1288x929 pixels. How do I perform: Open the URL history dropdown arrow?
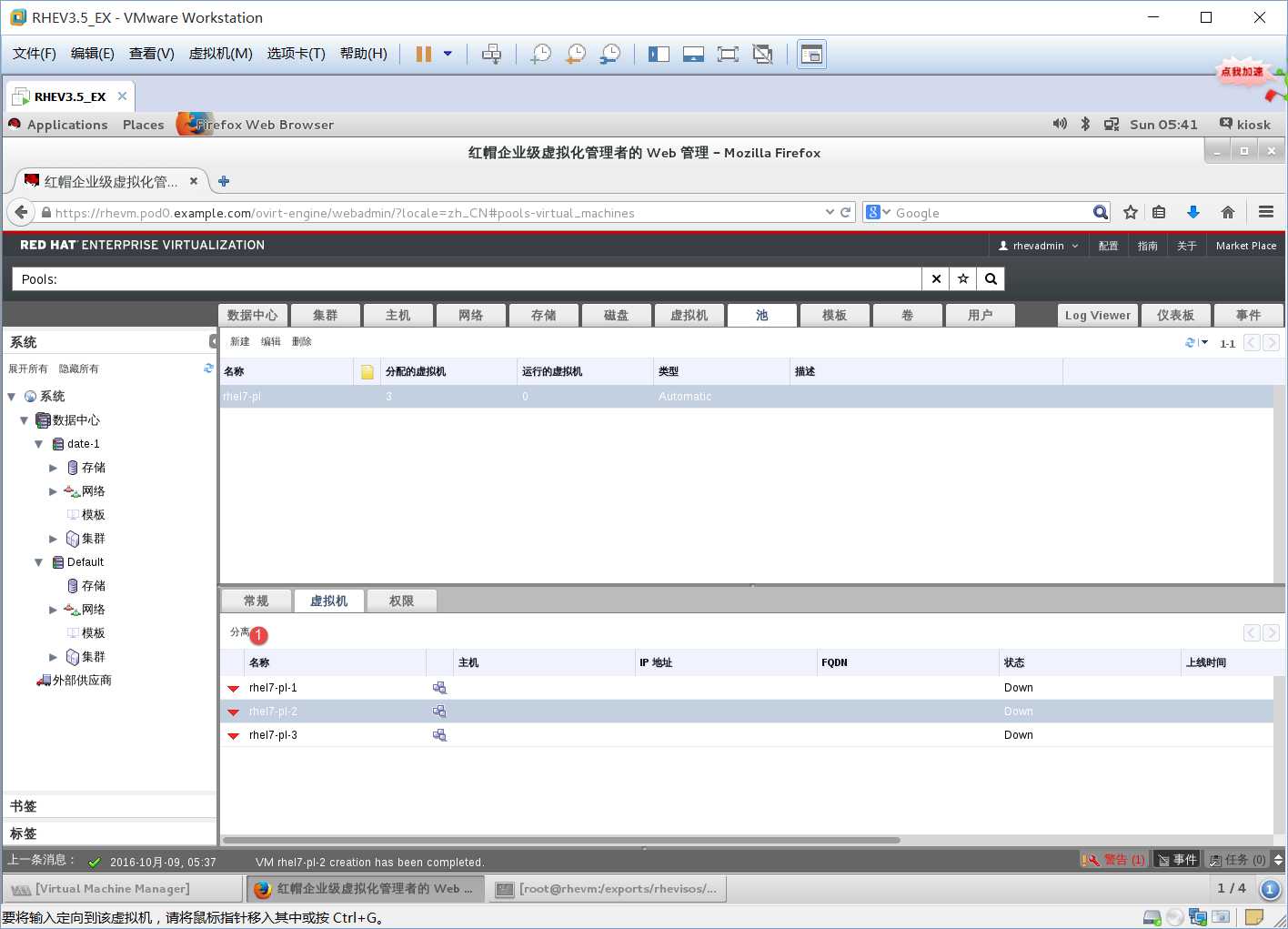[830, 212]
